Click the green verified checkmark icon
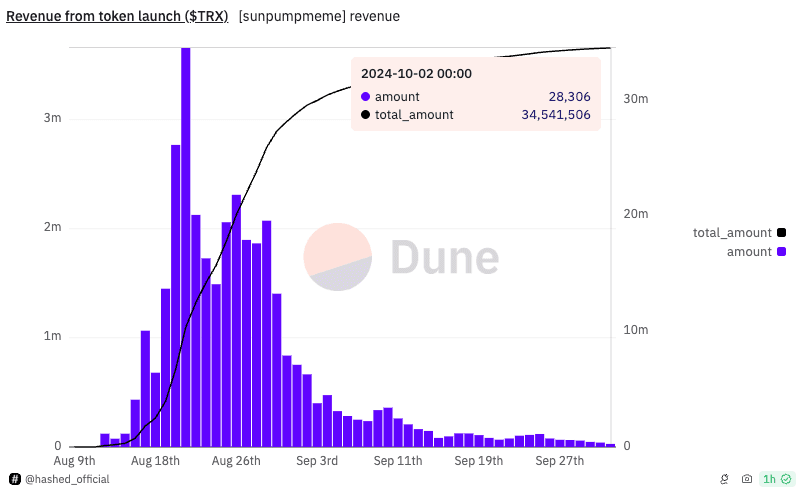Screen dimensions: 805x495 point(786,479)
